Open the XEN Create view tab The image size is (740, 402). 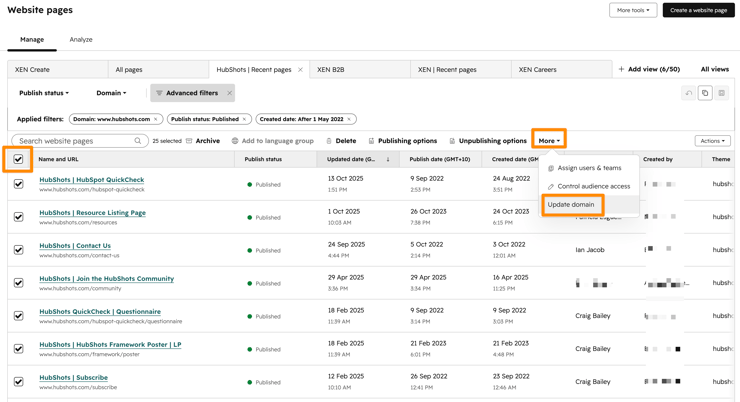pyautogui.click(x=58, y=69)
